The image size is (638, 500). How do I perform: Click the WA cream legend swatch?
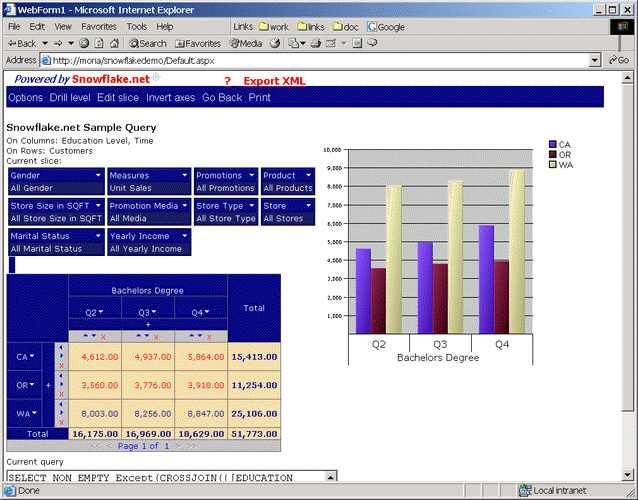pos(553,164)
